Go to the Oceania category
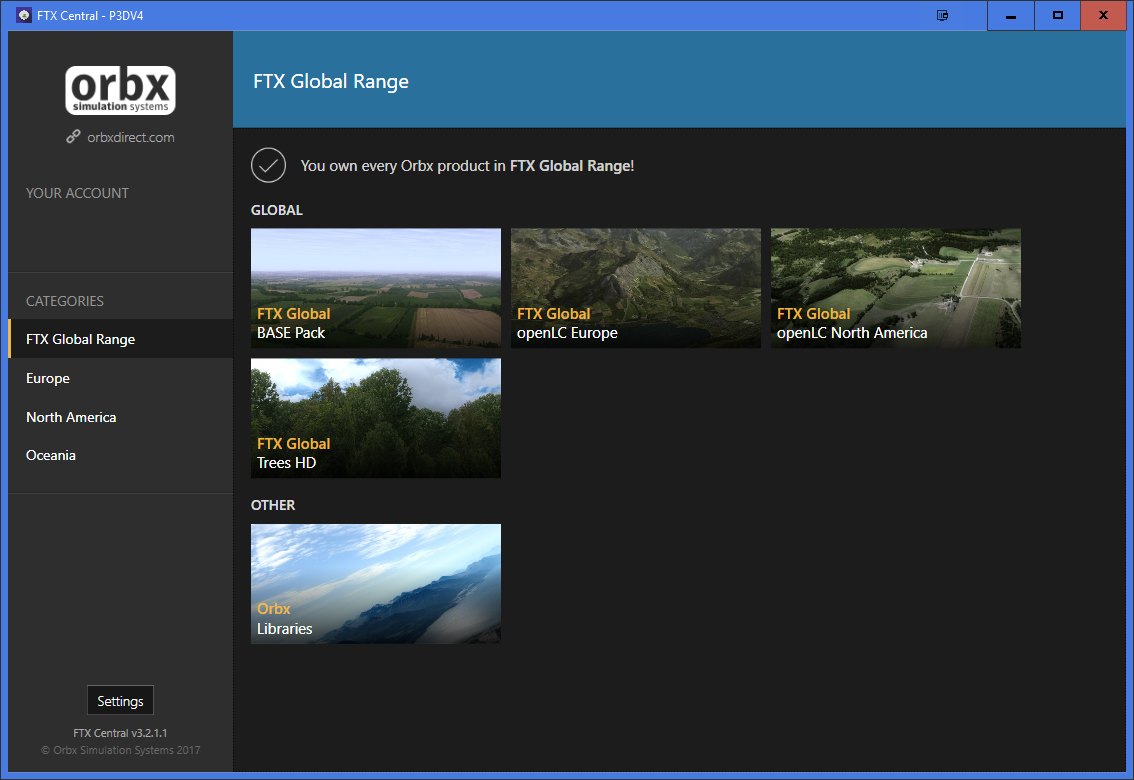Screen dimensions: 1134x780 tap(121, 455)
